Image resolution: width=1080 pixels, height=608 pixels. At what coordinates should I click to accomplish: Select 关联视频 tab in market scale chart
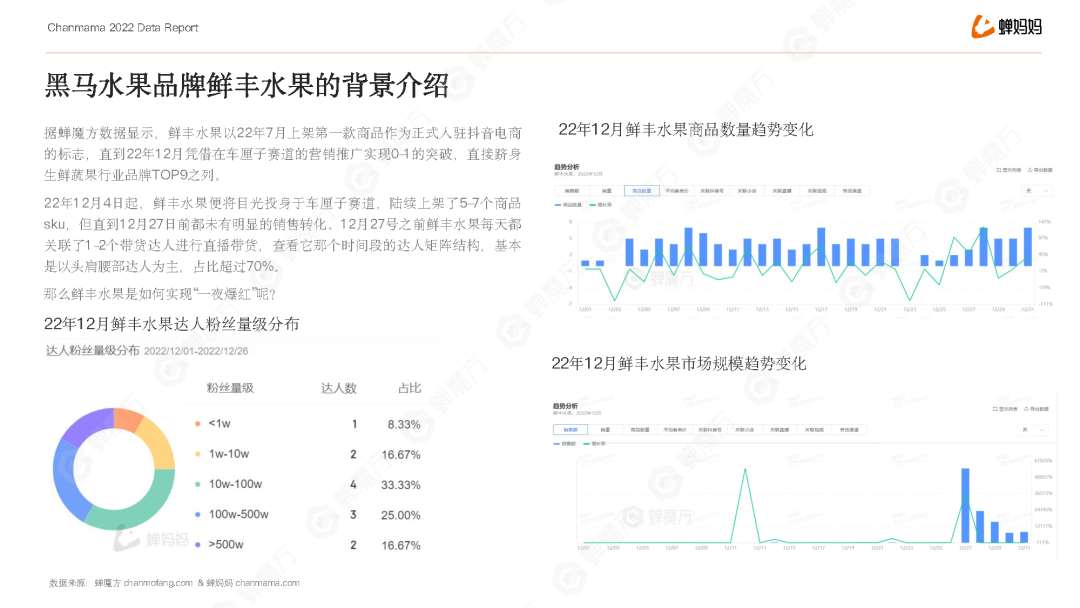[x=814, y=430]
